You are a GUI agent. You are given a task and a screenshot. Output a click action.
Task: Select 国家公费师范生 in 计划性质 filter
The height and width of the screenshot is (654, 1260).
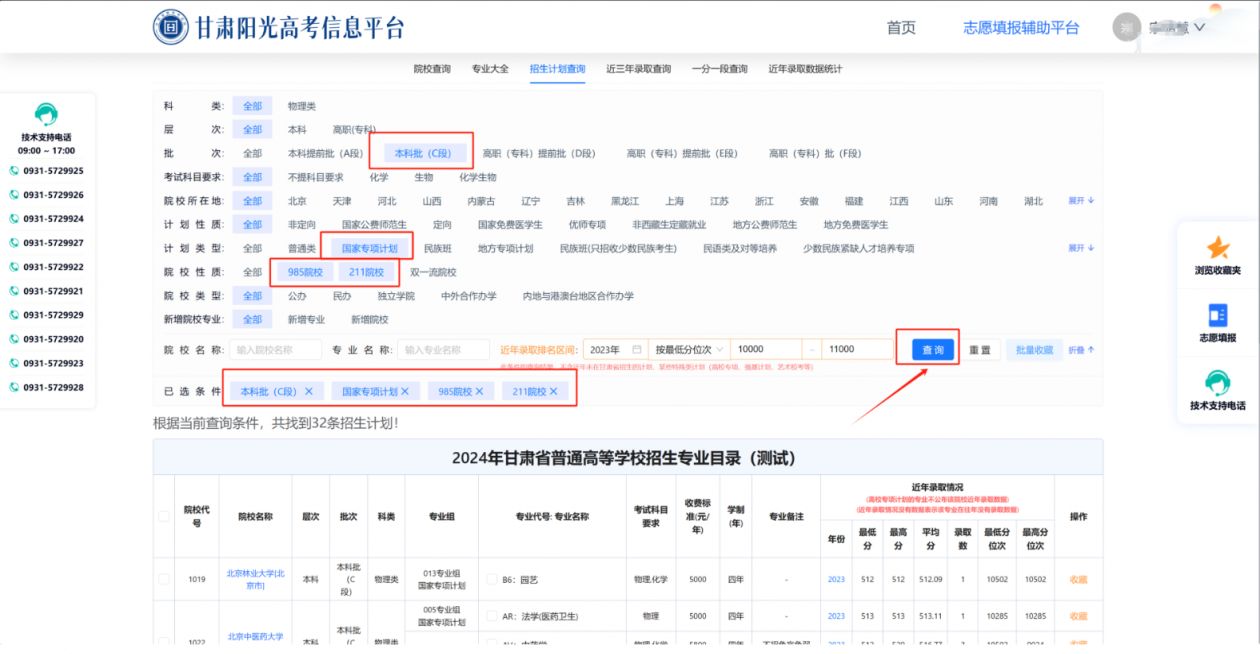point(374,225)
